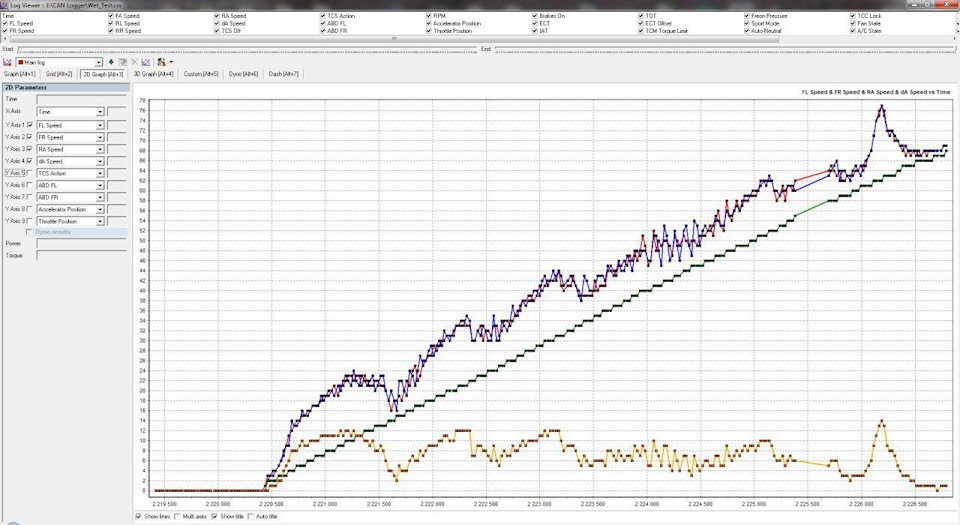This screenshot has width=960, height=525.
Task: Toggle the FL Speed channel checkbox
Action: (6, 23)
